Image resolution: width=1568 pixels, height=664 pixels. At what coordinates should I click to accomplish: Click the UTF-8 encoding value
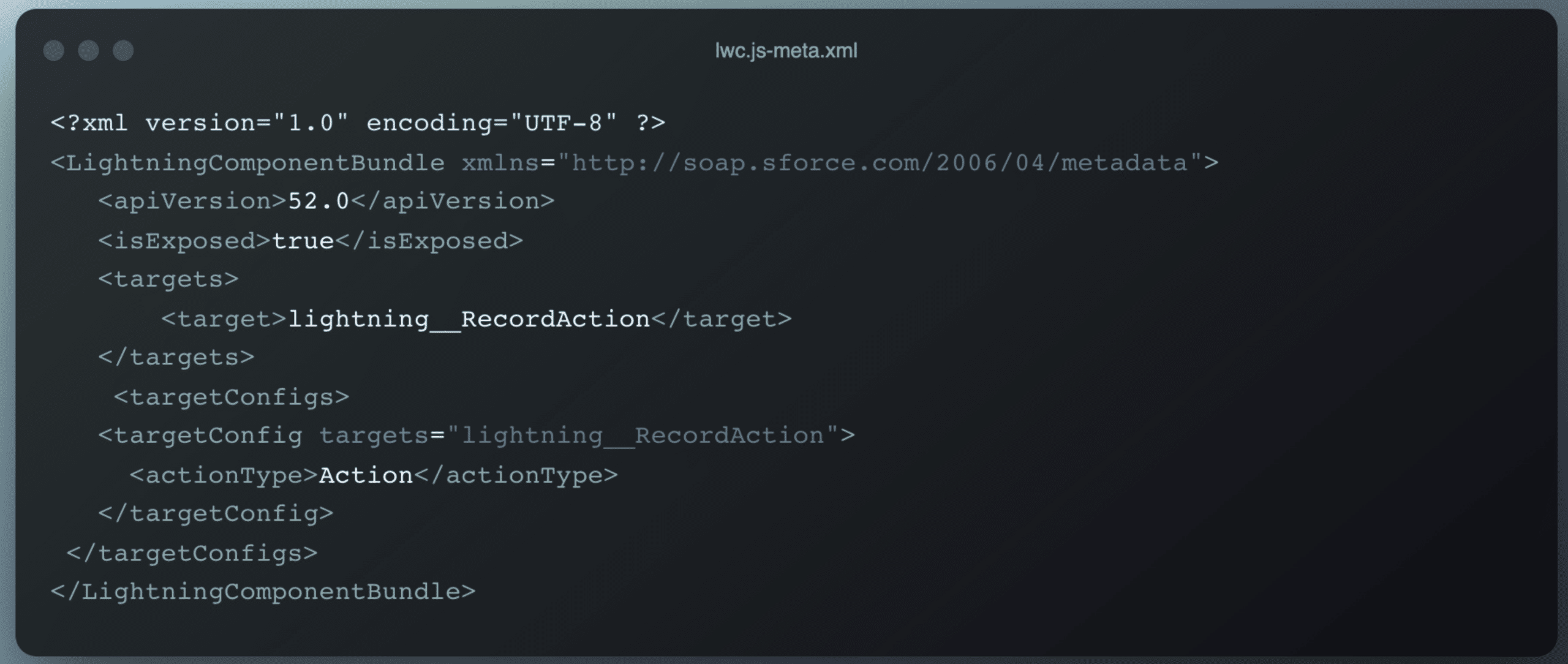563,123
